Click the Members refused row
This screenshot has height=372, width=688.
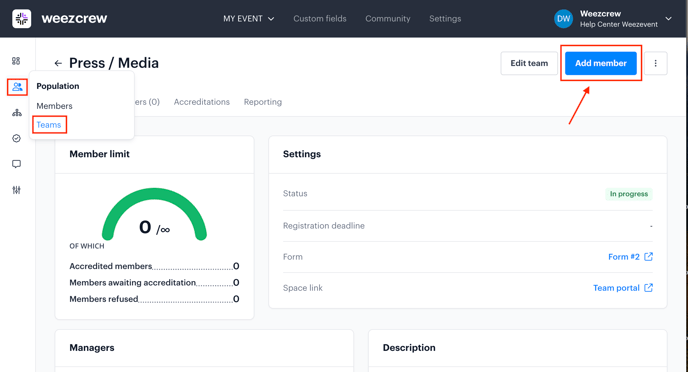point(154,299)
